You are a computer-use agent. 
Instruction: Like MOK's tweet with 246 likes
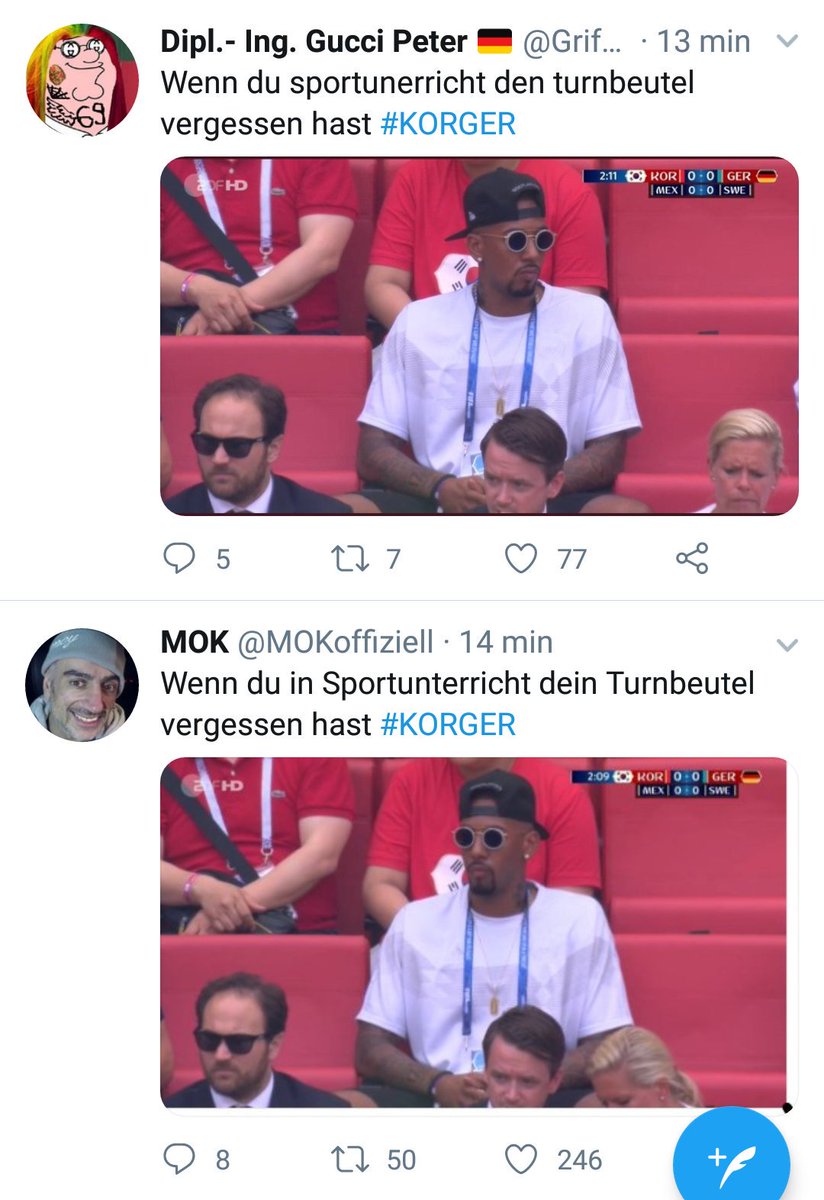tap(520, 1159)
